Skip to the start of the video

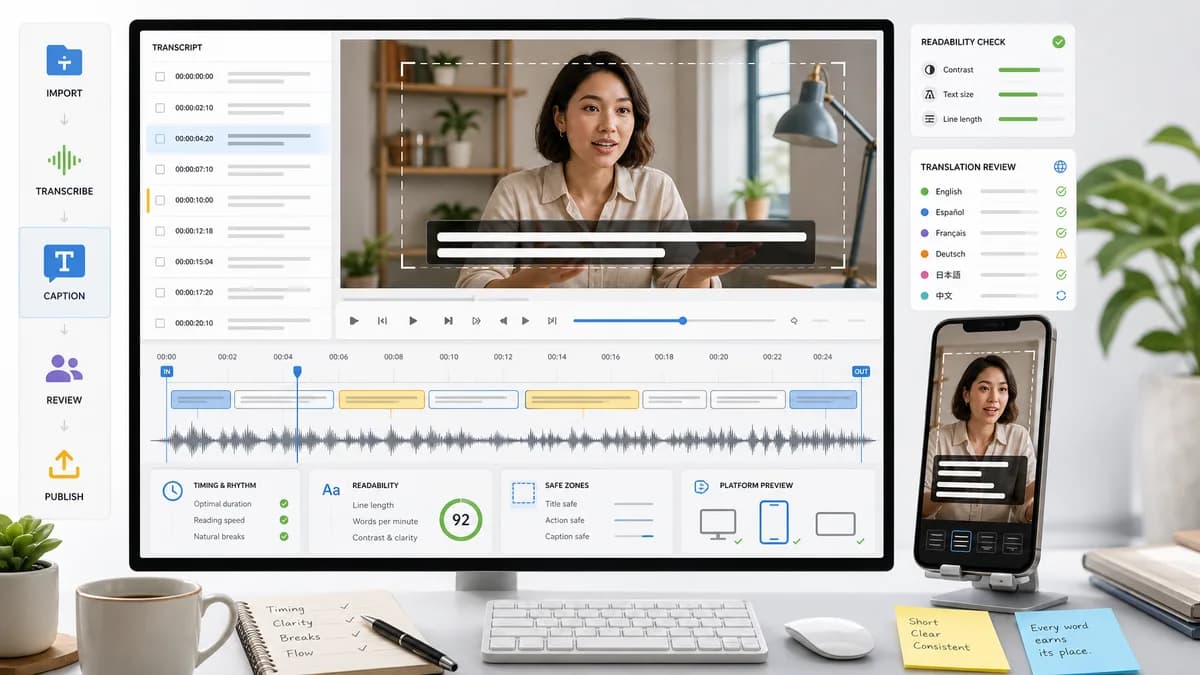[x=382, y=321]
